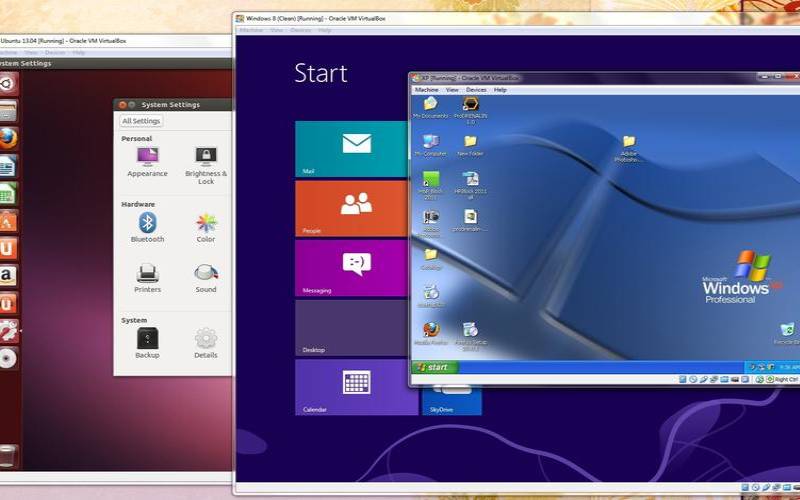
Task: Click the XP system tray clock
Action: pyautogui.click(x=790, y=367)
